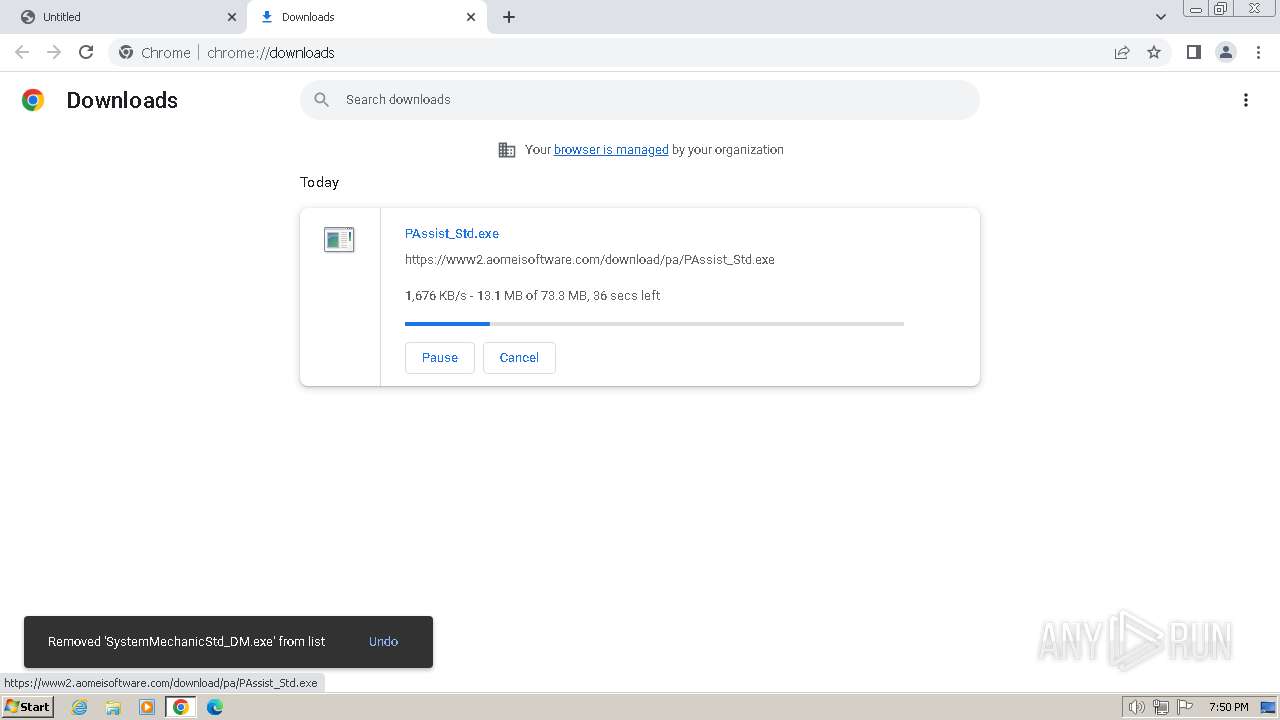Open a new tab with the plus button
This screenshot has width=1280, height=720.
tap(509, 17)
